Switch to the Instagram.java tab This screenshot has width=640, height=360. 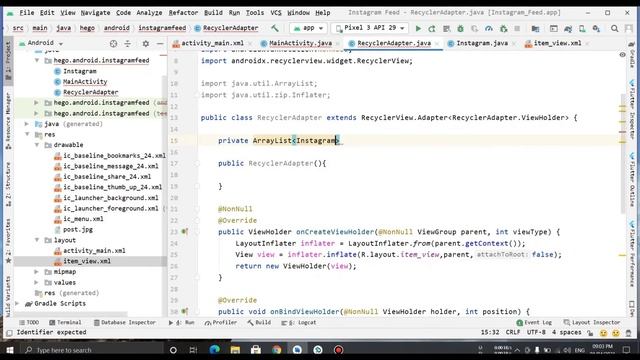482,43
